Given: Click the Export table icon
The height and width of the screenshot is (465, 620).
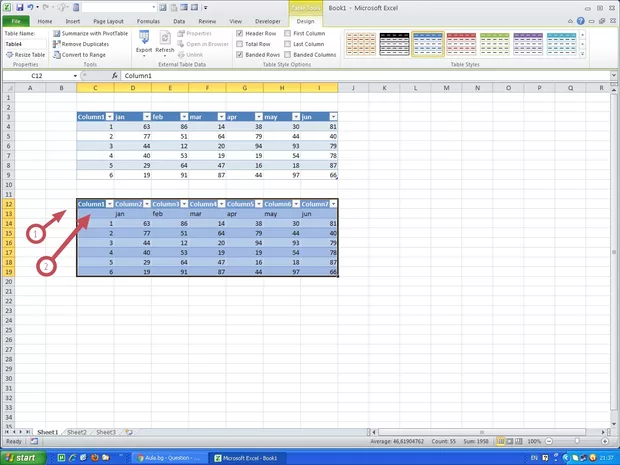Looking at the screenshot, I should click(x=144, y=42).
